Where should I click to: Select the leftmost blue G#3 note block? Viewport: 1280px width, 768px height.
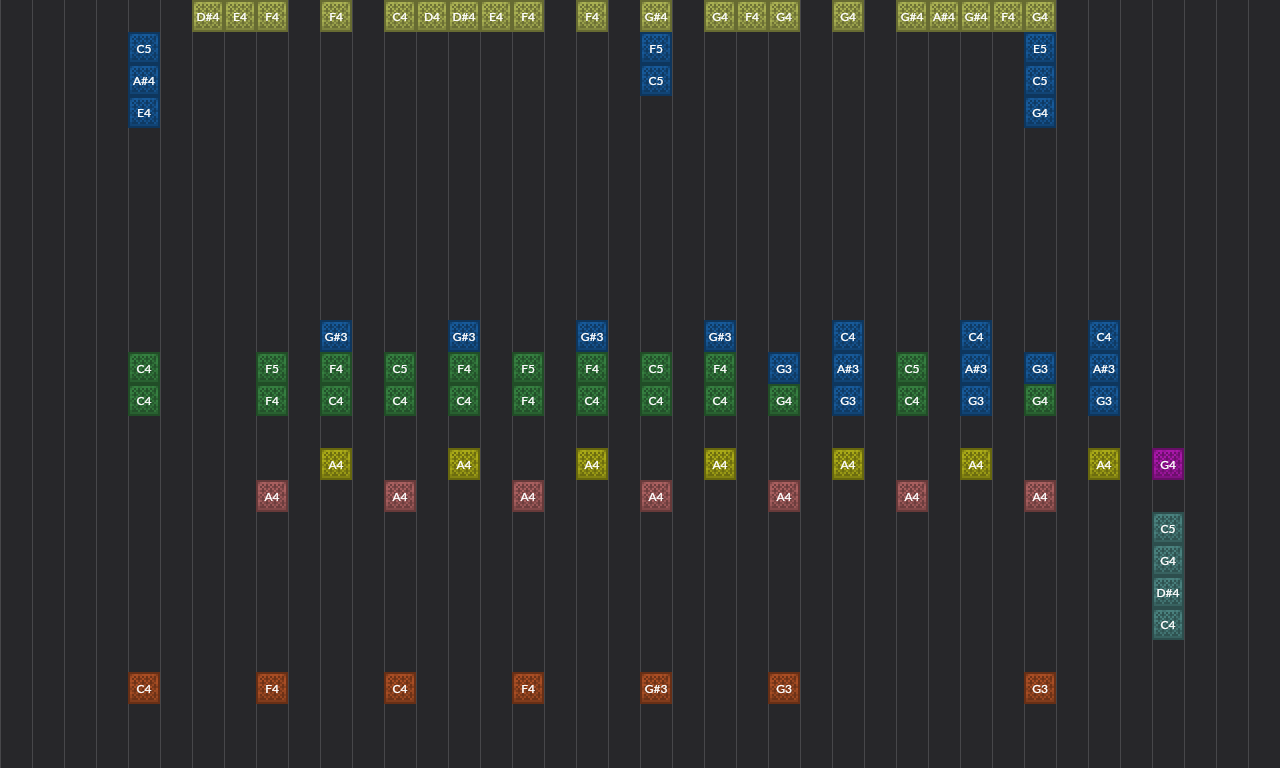336,336
